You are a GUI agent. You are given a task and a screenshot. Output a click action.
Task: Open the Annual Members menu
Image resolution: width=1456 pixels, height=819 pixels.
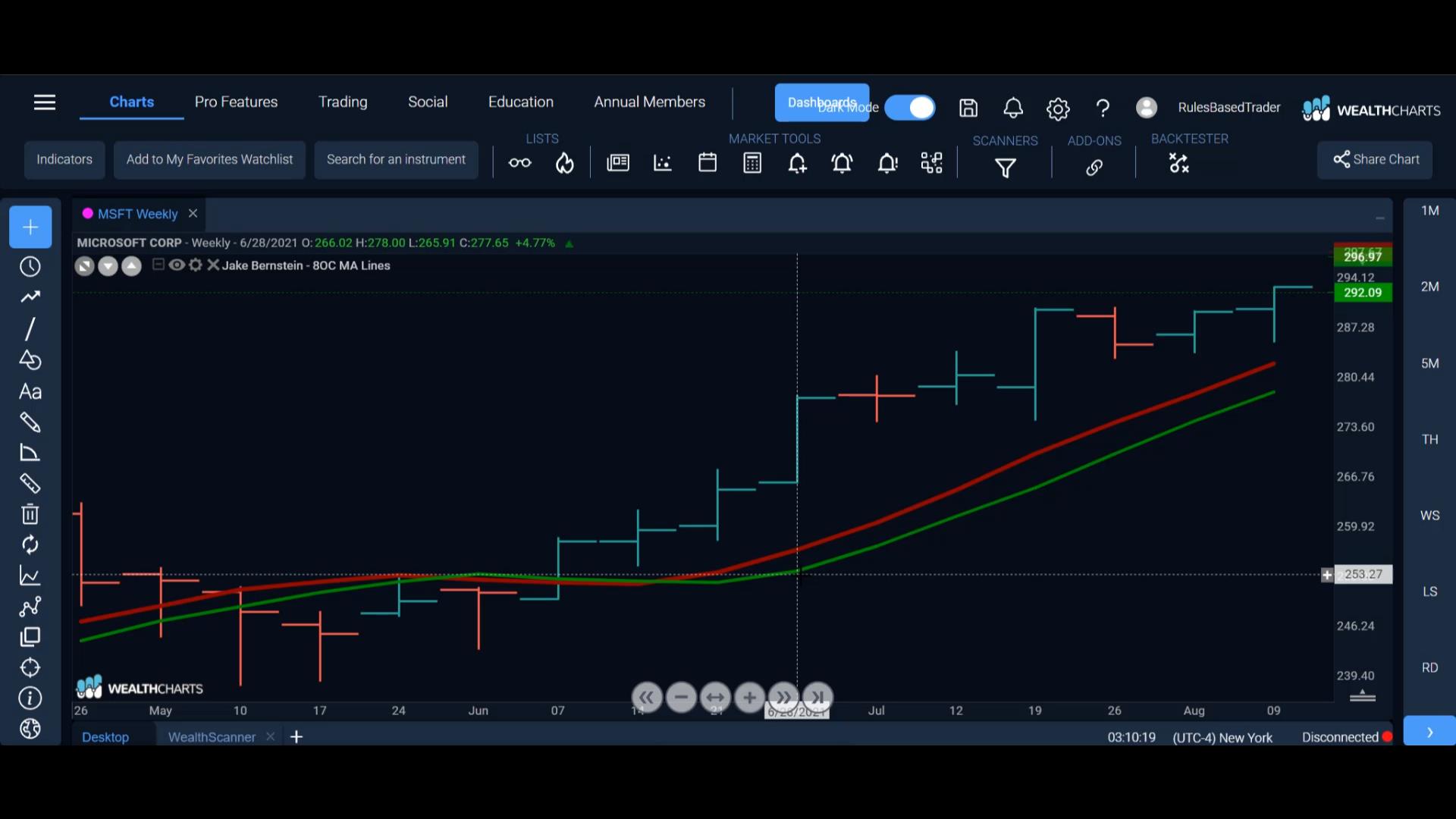[x=650, y=102]
